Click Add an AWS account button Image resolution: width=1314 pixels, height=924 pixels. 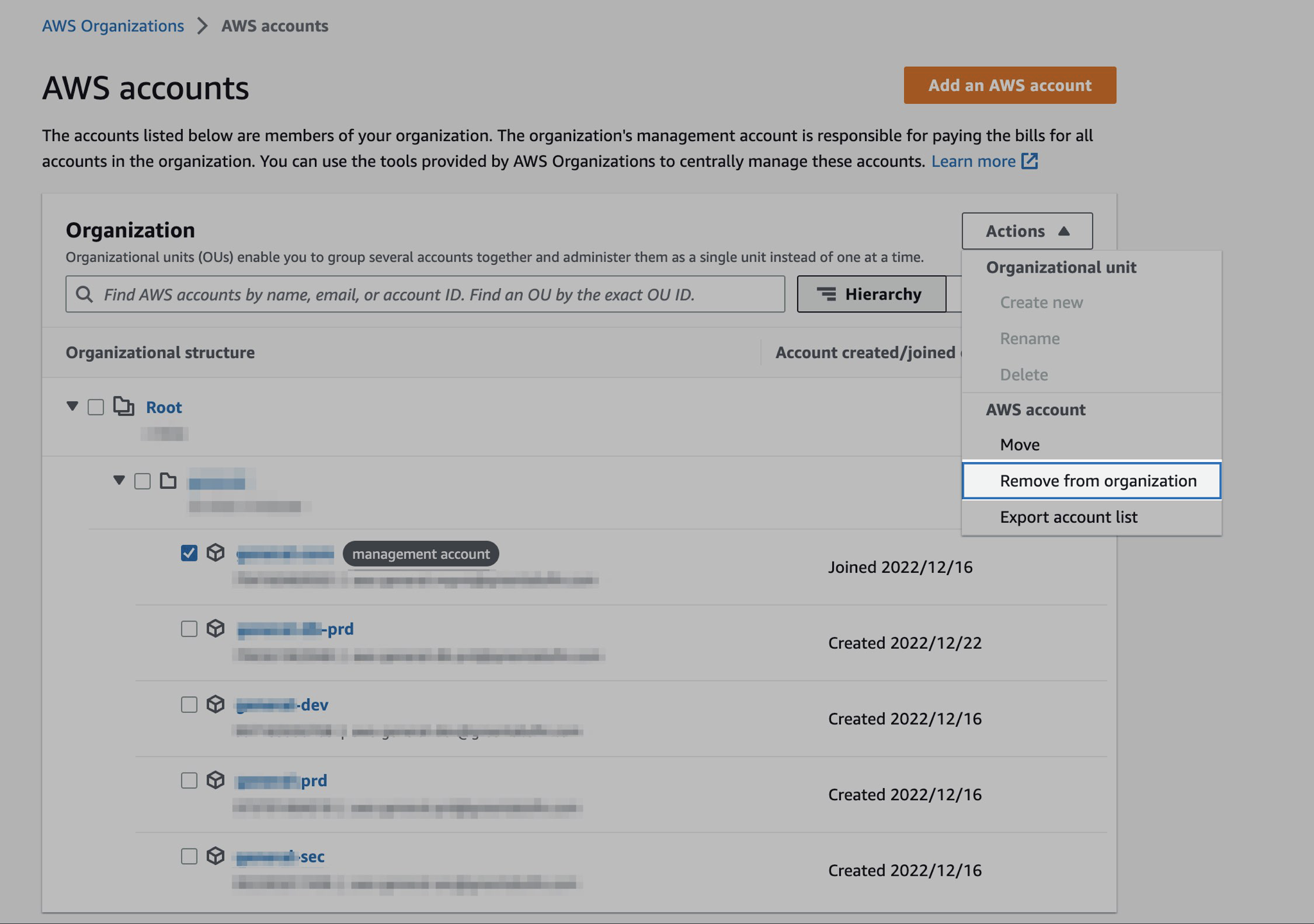pos(1009,85)
